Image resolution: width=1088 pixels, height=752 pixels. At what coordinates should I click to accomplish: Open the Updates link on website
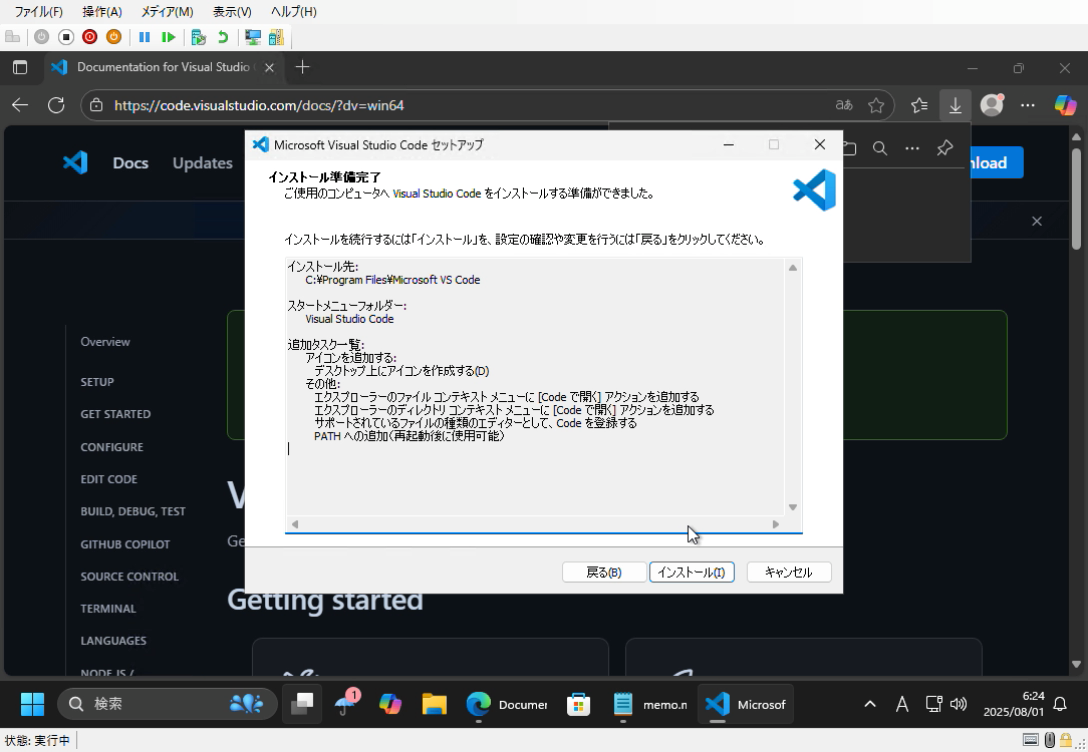tap(203, 163)
